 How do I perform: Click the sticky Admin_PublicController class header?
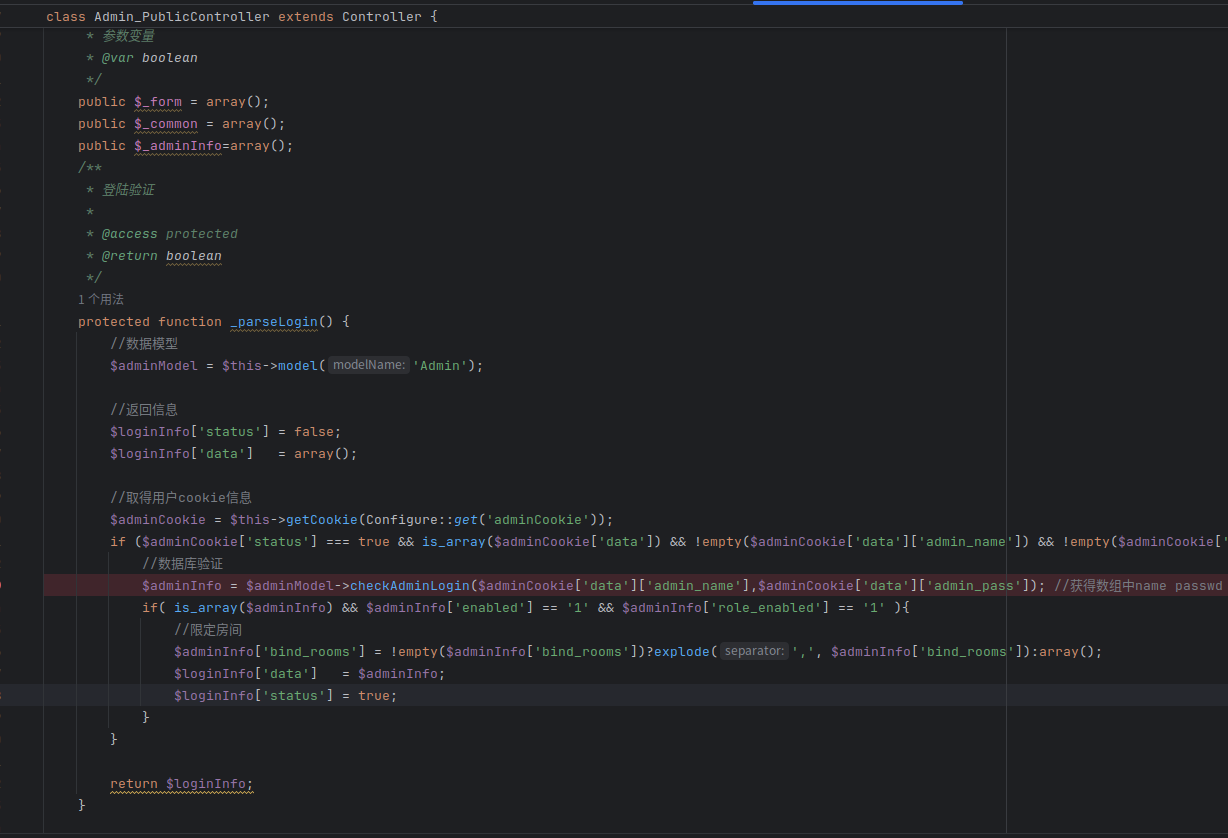click(181, 17)
